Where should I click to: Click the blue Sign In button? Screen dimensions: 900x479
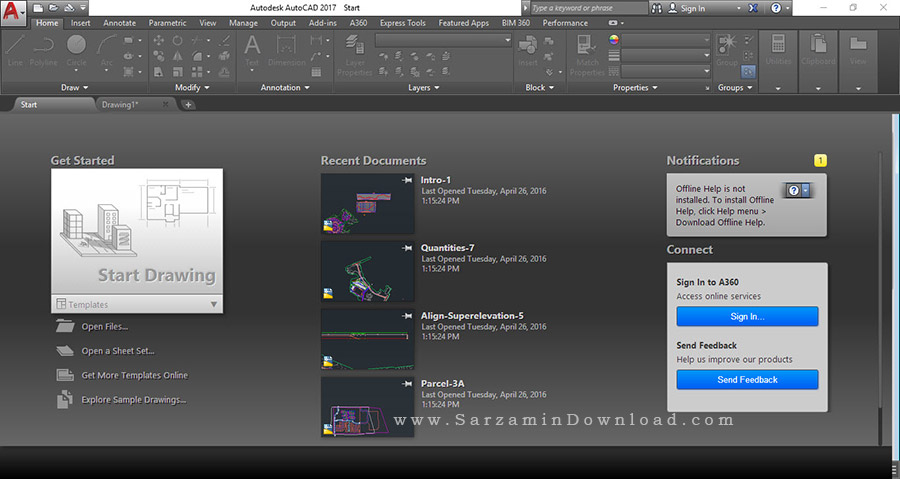[747, 316]
